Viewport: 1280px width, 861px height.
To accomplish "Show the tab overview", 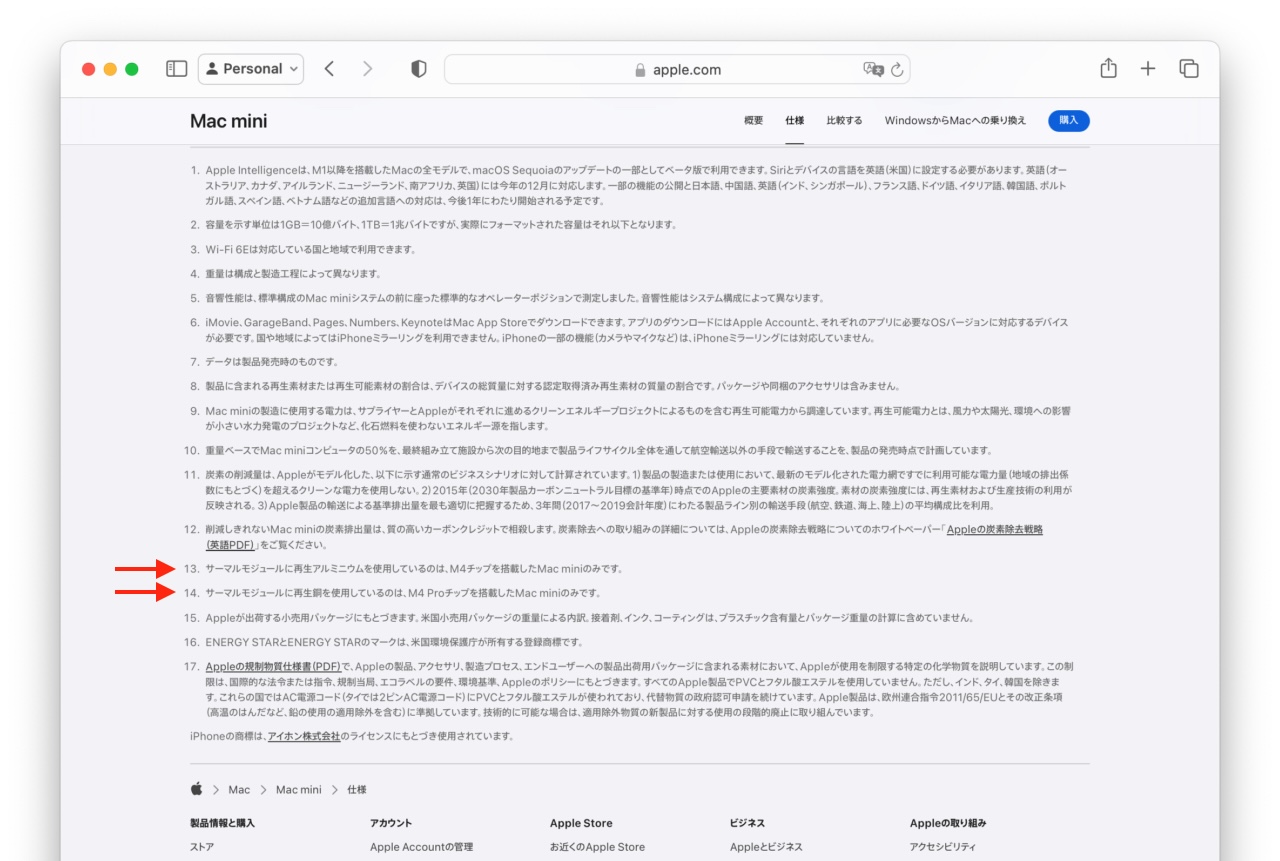I will coord(1189,69).
